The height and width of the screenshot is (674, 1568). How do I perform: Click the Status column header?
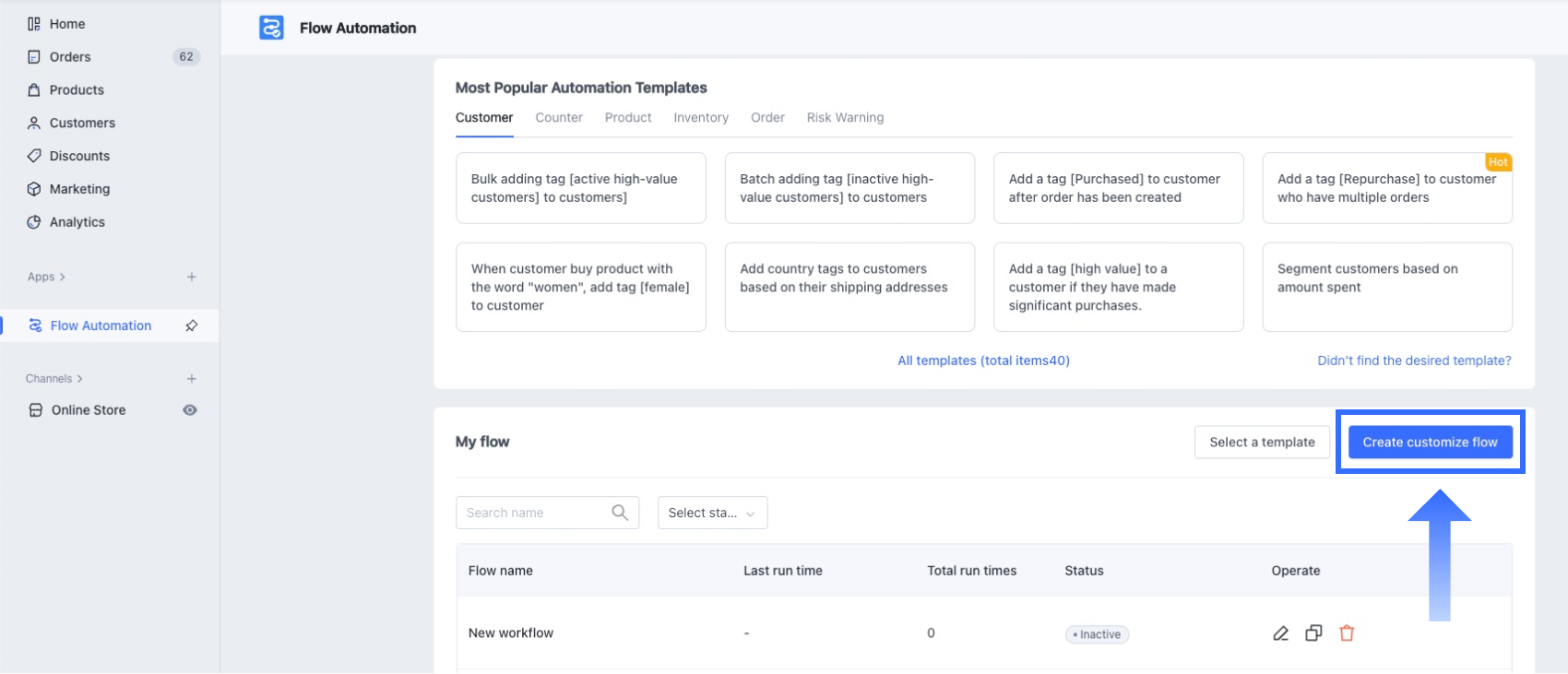click(x=1084, y=571)
